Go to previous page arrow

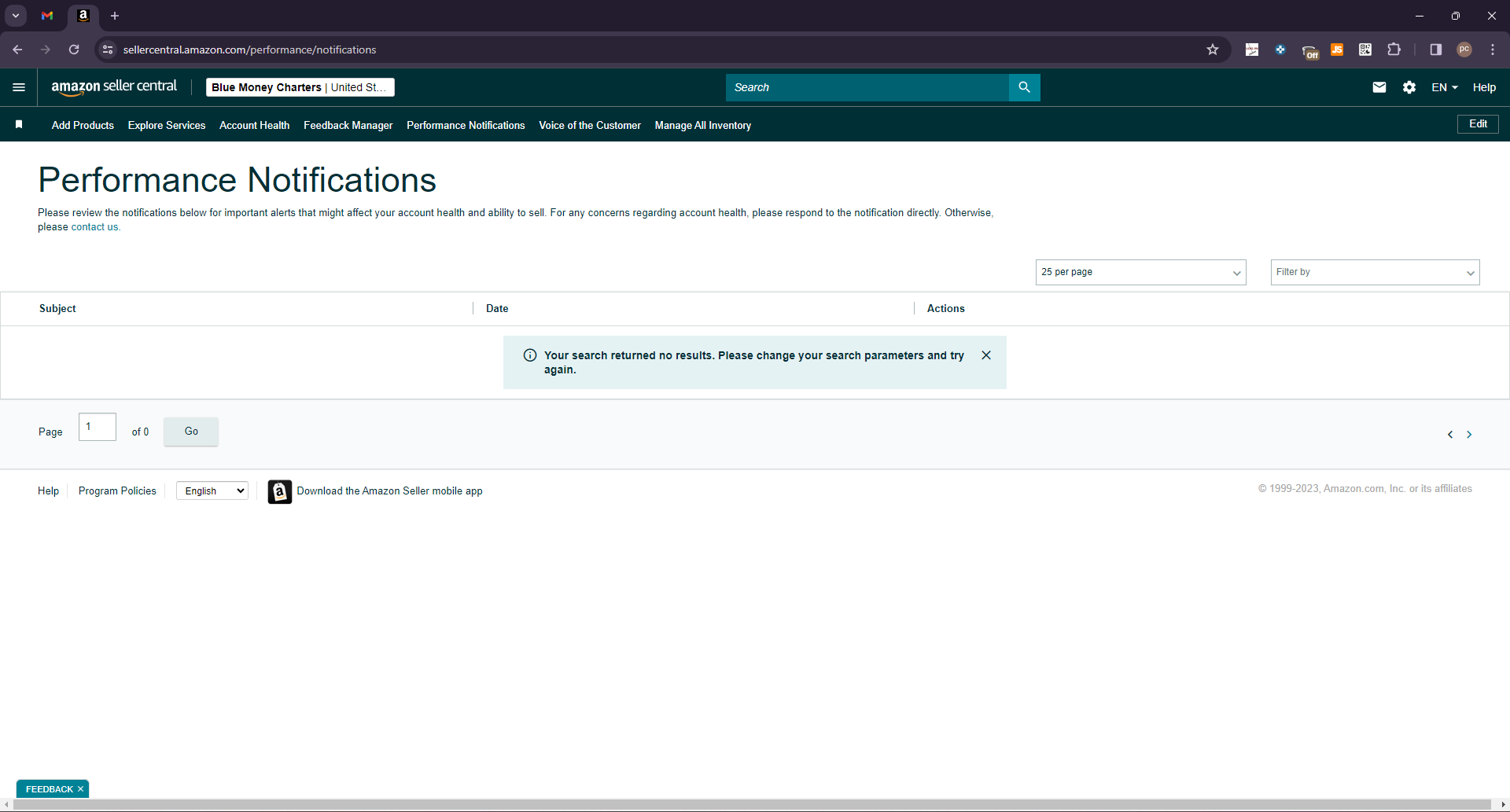[x=1450, y=435]
